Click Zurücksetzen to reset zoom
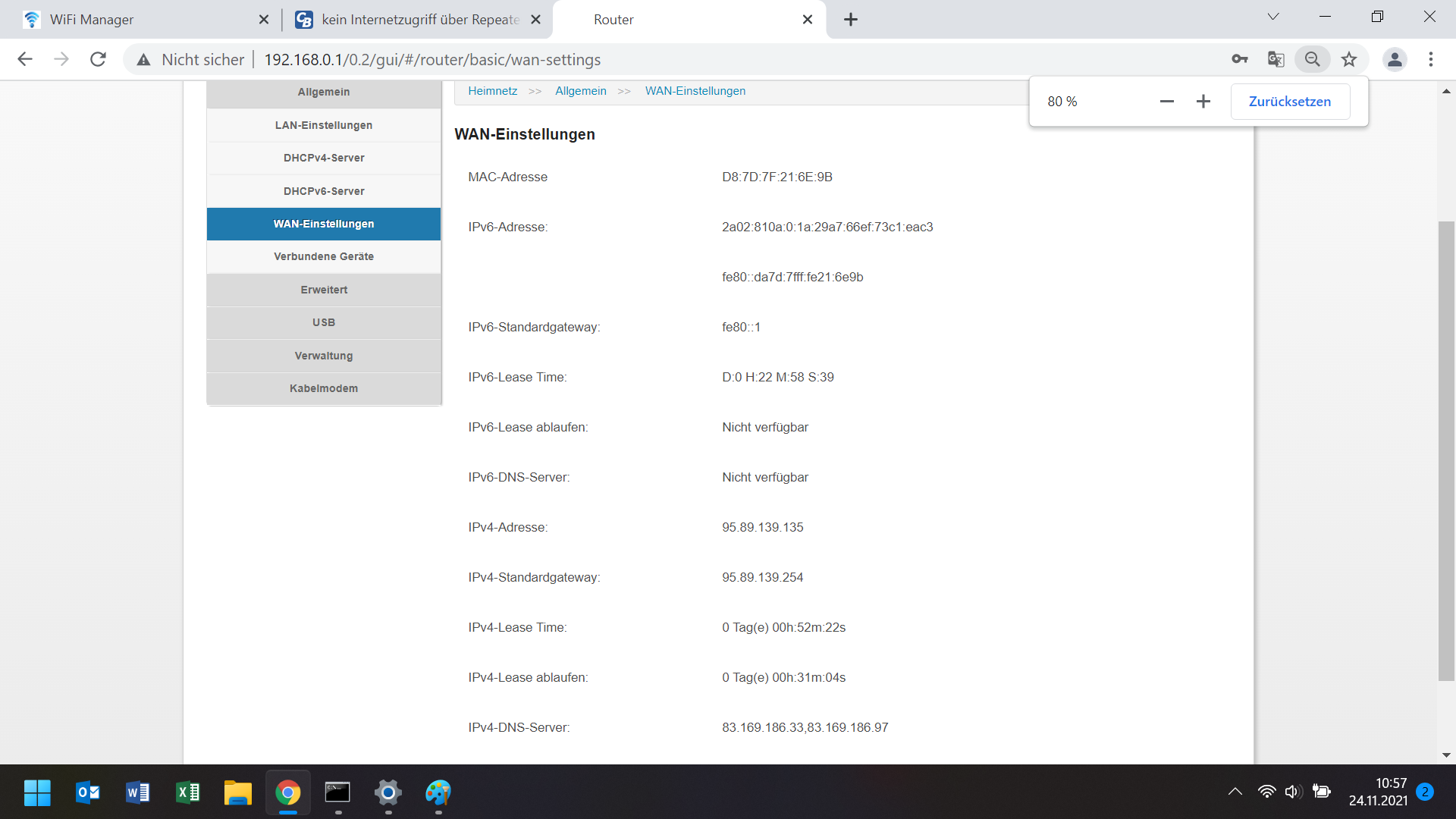The width and height of the screenshot is (1456, 819). click(1289, 102)
